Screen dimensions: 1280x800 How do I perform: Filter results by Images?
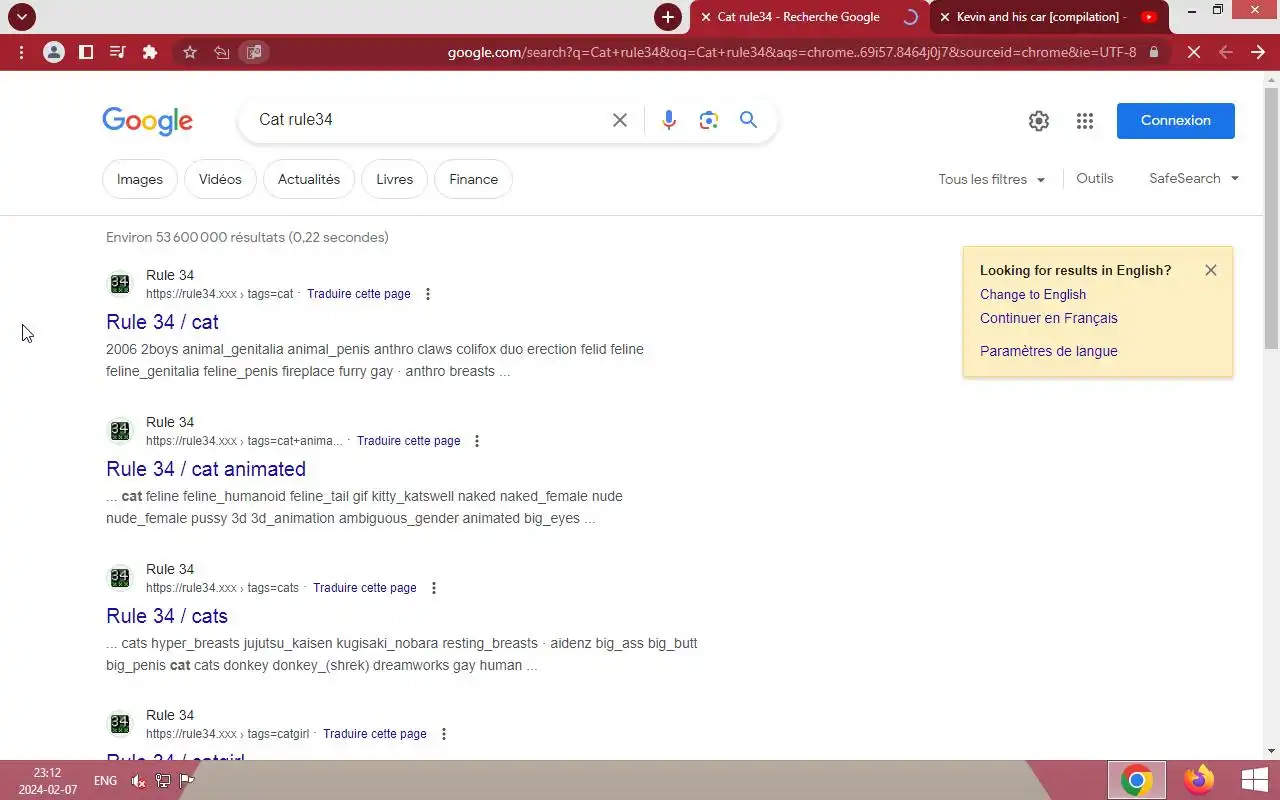pyautogui.click(x=140, y=179)
